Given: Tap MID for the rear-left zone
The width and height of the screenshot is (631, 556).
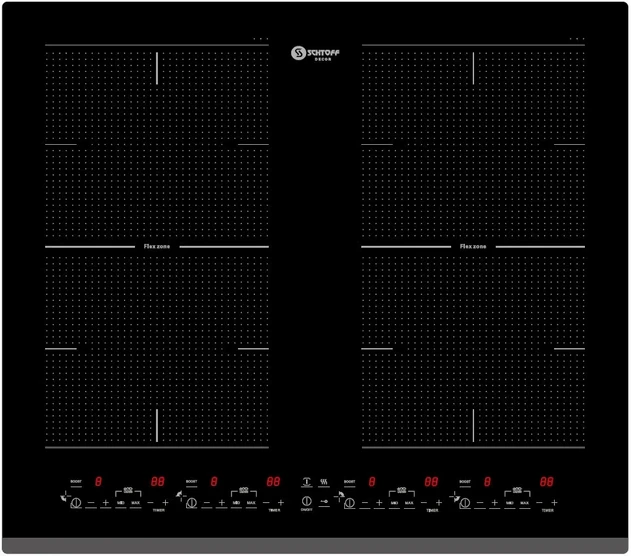Looking at the screenshot, I should [x=236, y=503].
